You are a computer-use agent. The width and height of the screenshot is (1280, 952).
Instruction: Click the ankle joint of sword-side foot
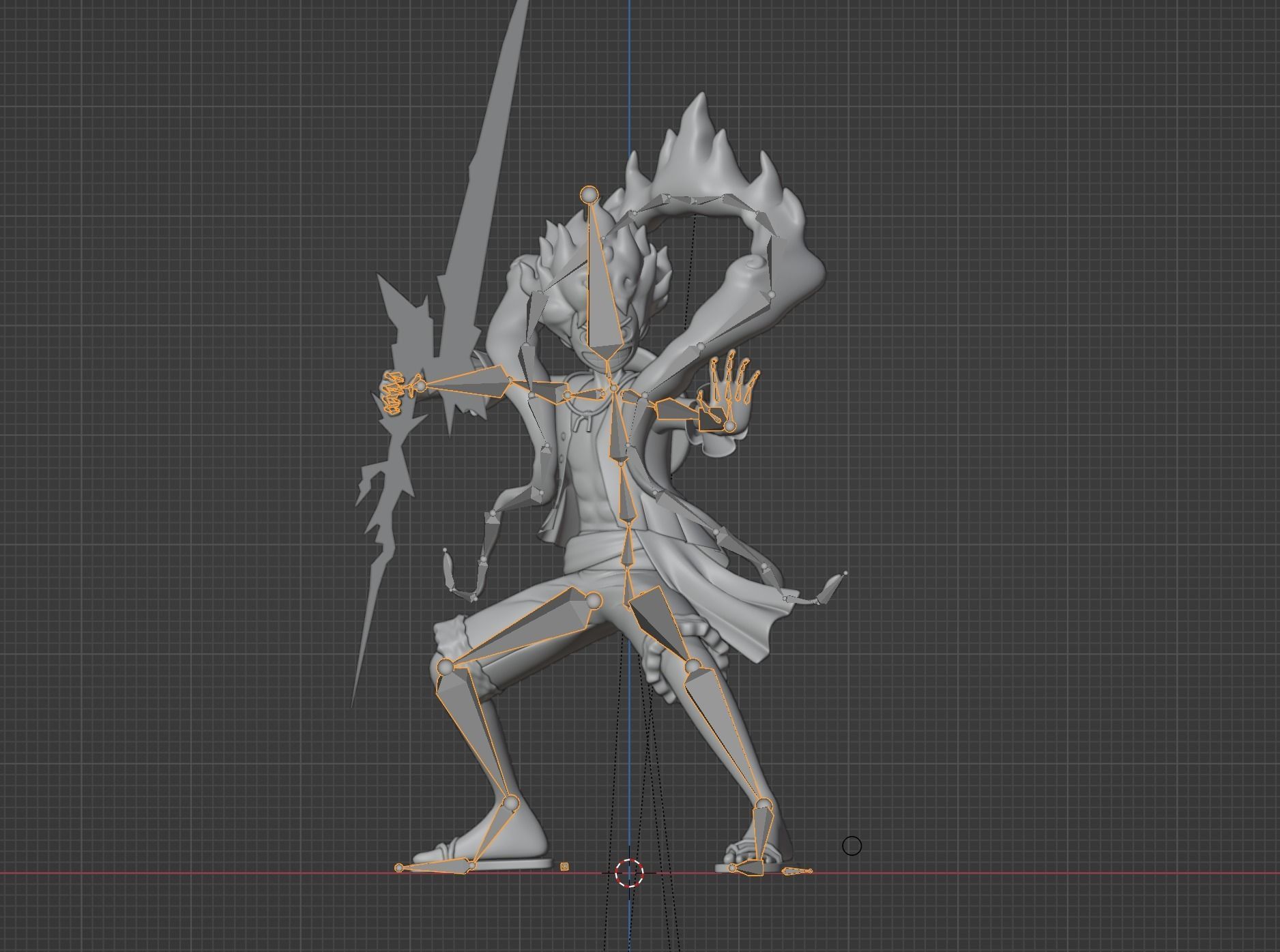[510, 803]
